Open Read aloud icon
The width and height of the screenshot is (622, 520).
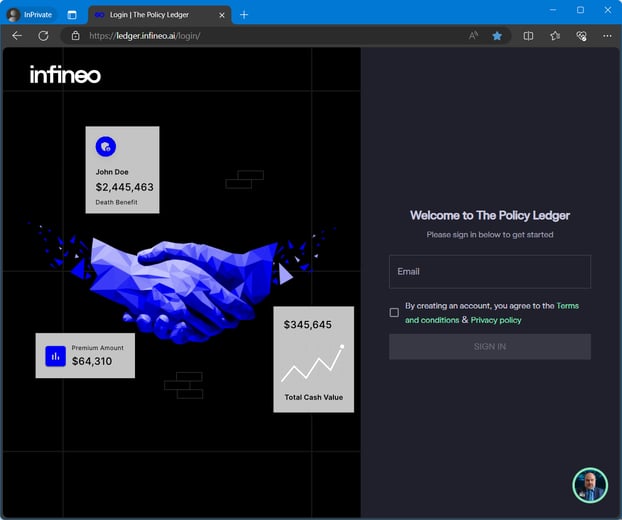tap(473, 36)
